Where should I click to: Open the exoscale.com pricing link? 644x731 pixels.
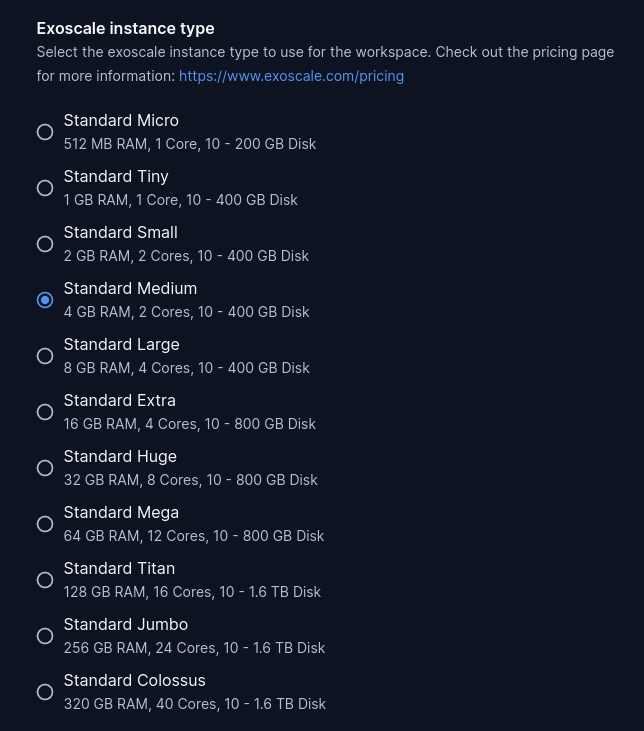[291, 76]
